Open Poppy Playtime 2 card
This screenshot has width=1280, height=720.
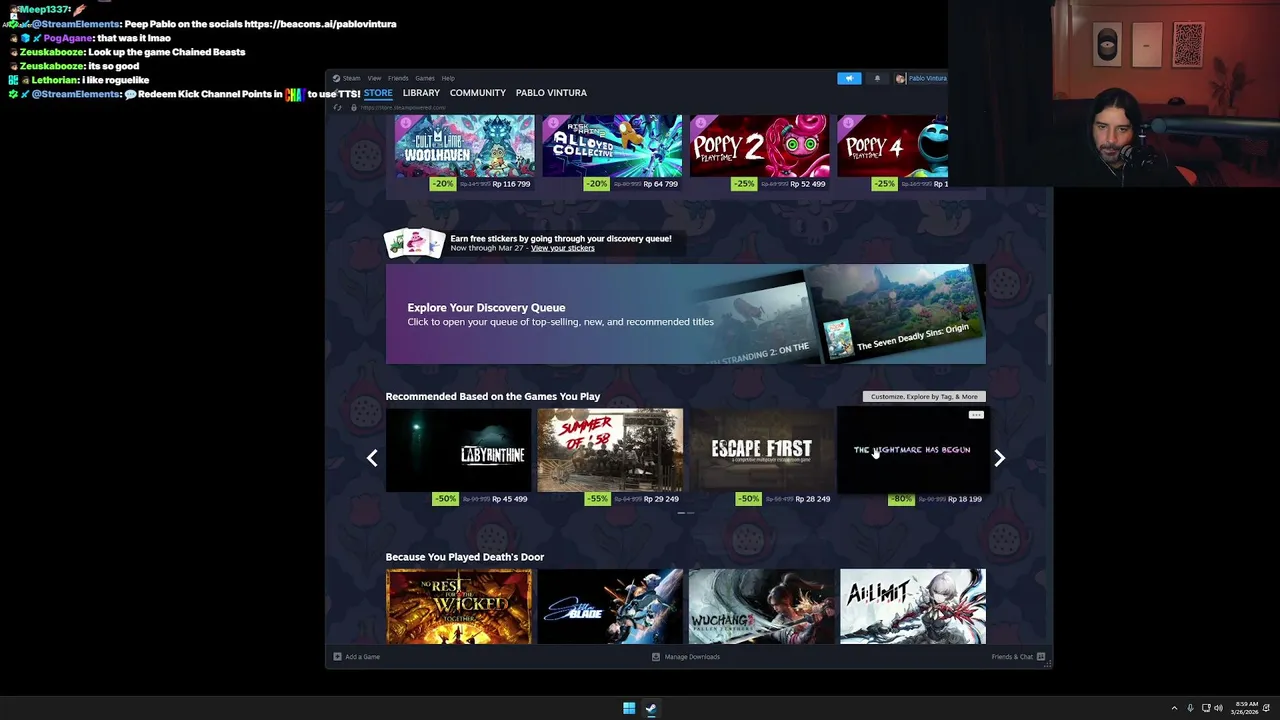tap(759, 146)
